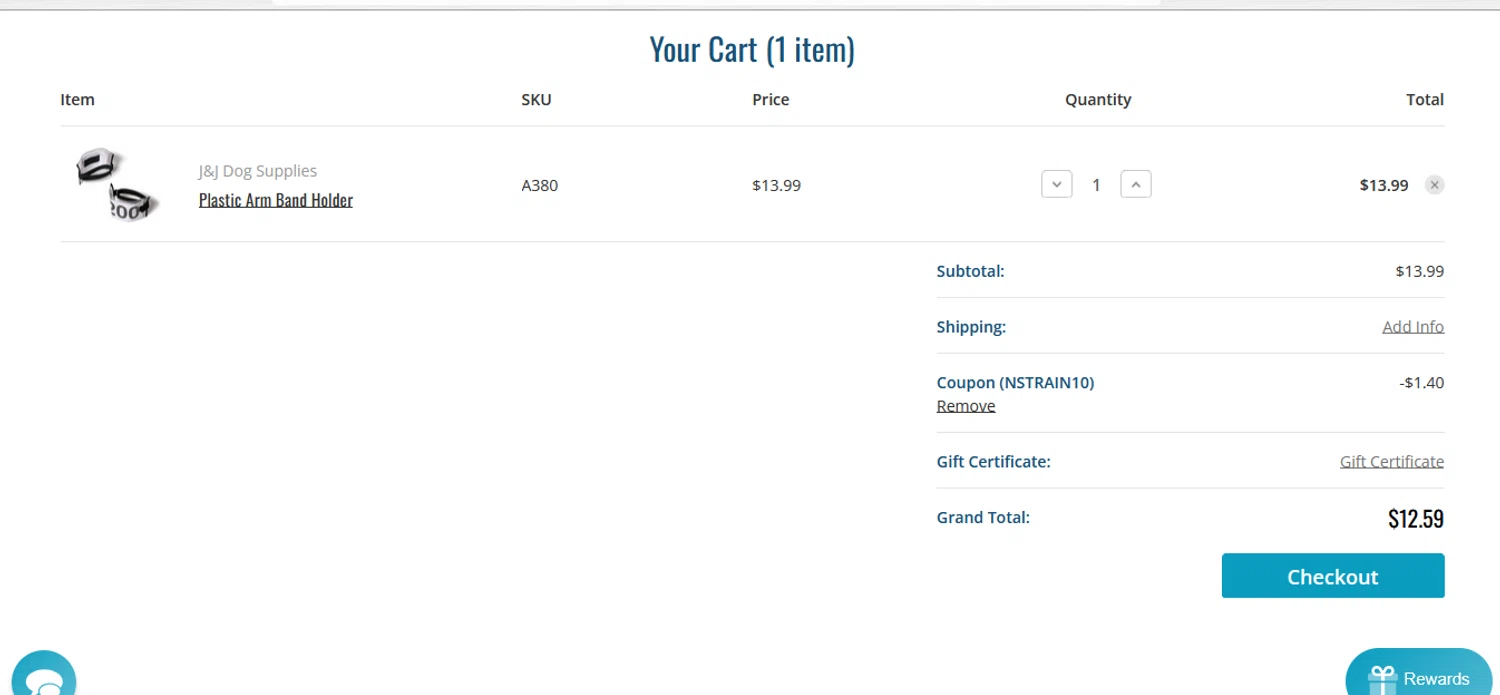Select the SKU value A380
Image resolution: width=1500 pixels, height=695 pixels.
click(540, 185)
